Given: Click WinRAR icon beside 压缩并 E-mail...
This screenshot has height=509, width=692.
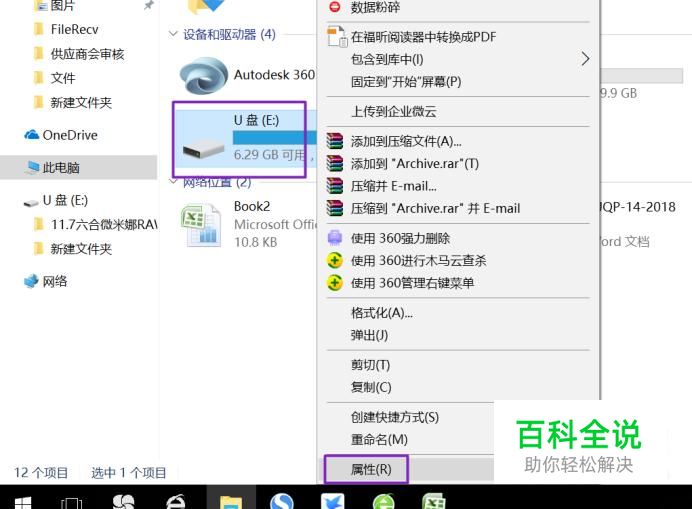Looking at the screenshot, I should 335,186.
